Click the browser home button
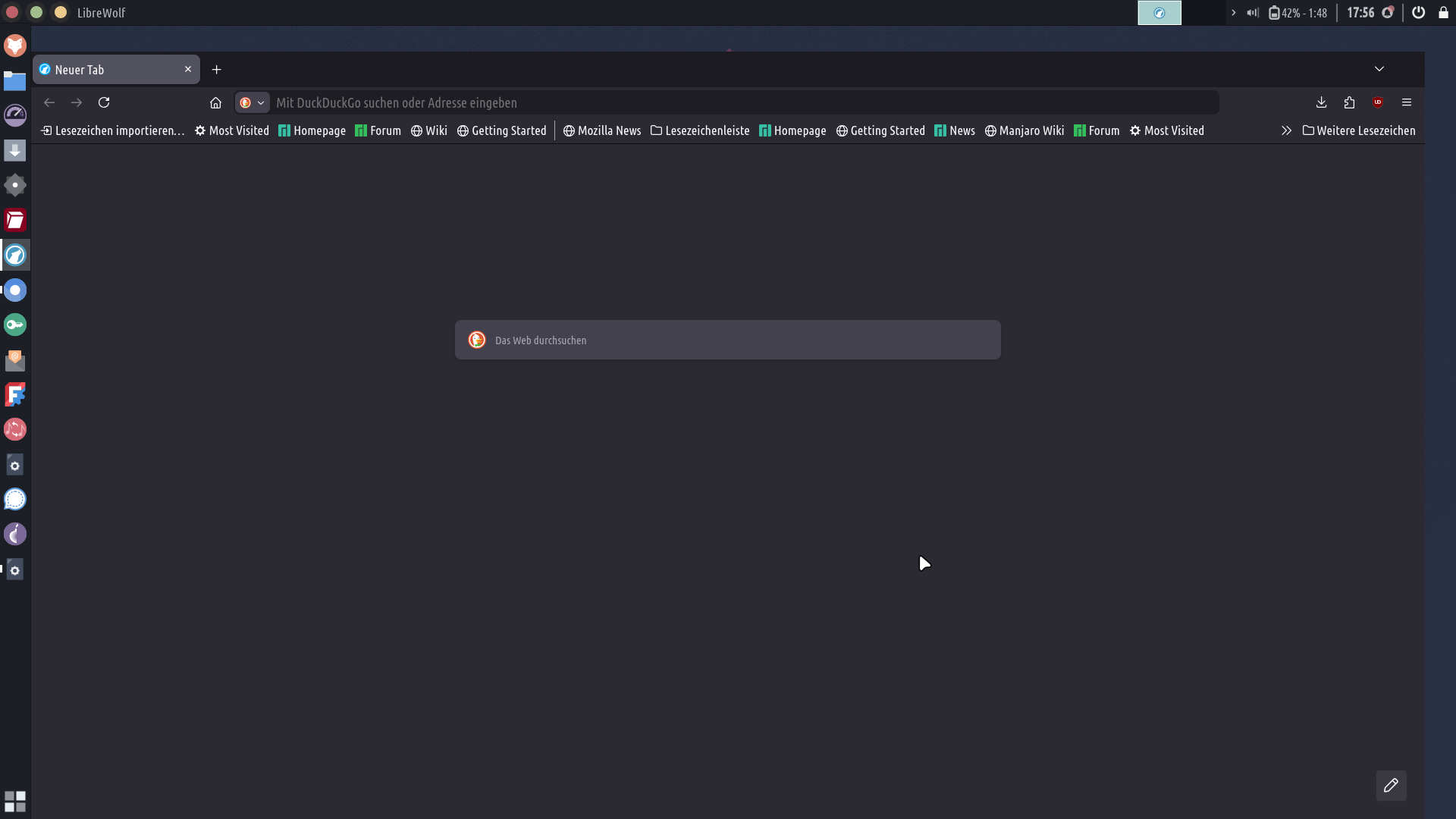 (x=215, y=102)
